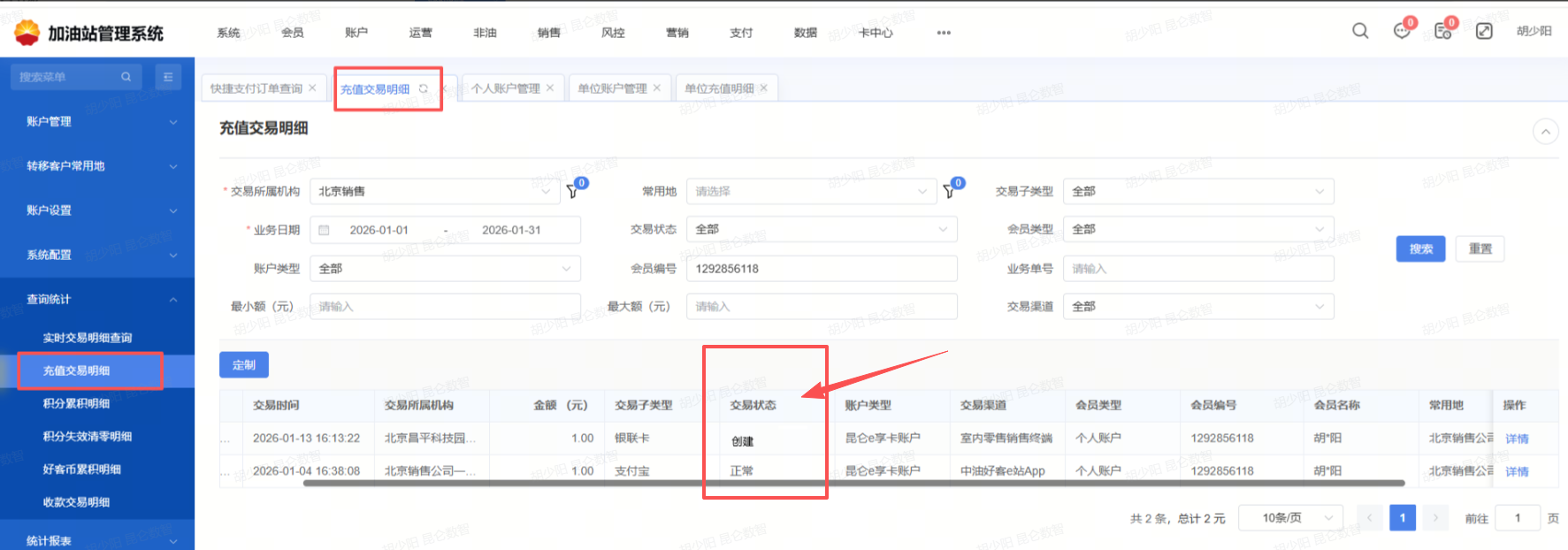Open the 交易渠道 dropdown

click(x=1197, y=307)
